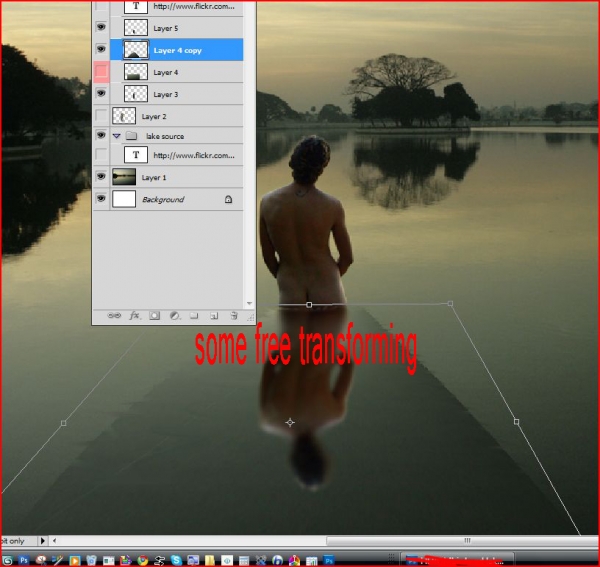This screenshot has width=600, height=567.
Task: Select Layer 3 thumbnail
Action: click(136, 94)
